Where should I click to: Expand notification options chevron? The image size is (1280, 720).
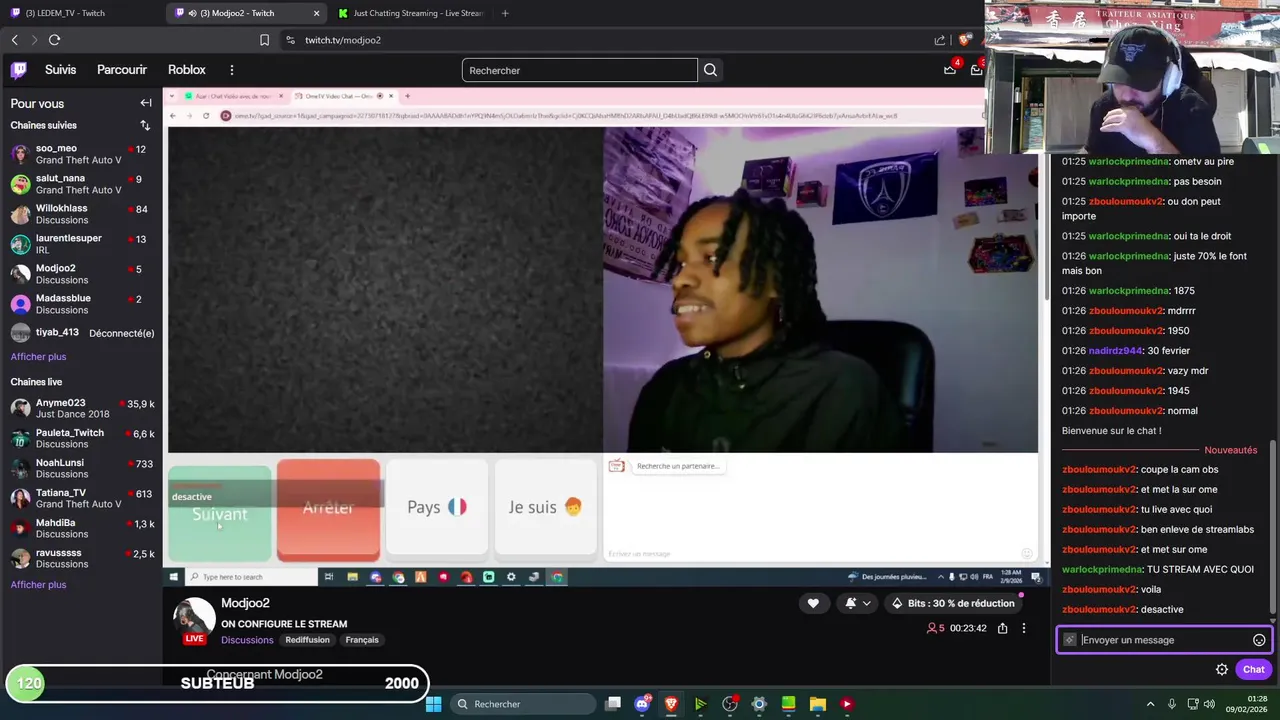point(866,603)
